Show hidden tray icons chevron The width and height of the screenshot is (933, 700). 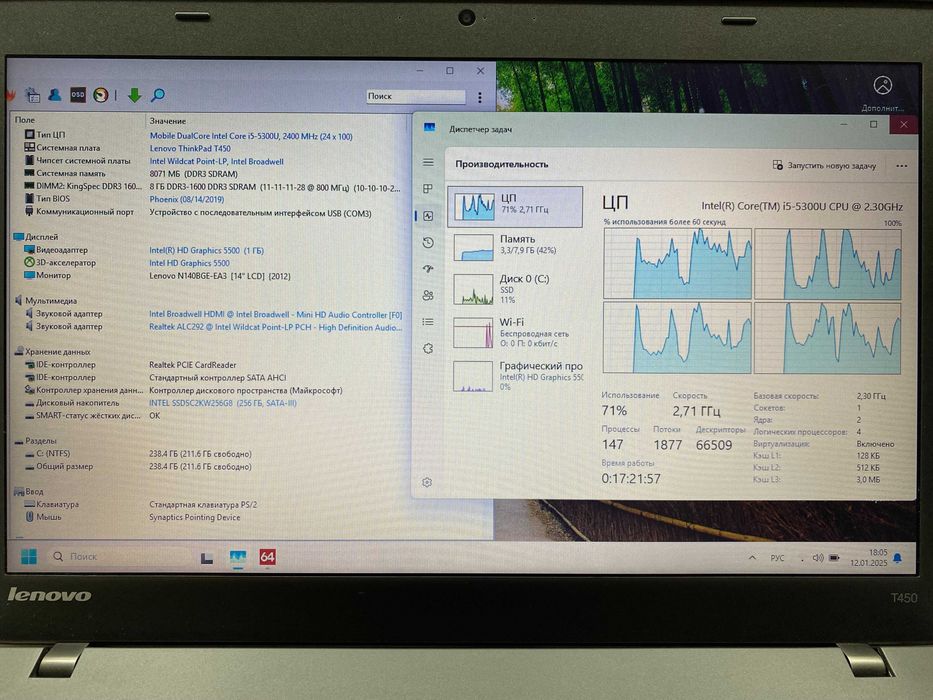pos(752,558)
